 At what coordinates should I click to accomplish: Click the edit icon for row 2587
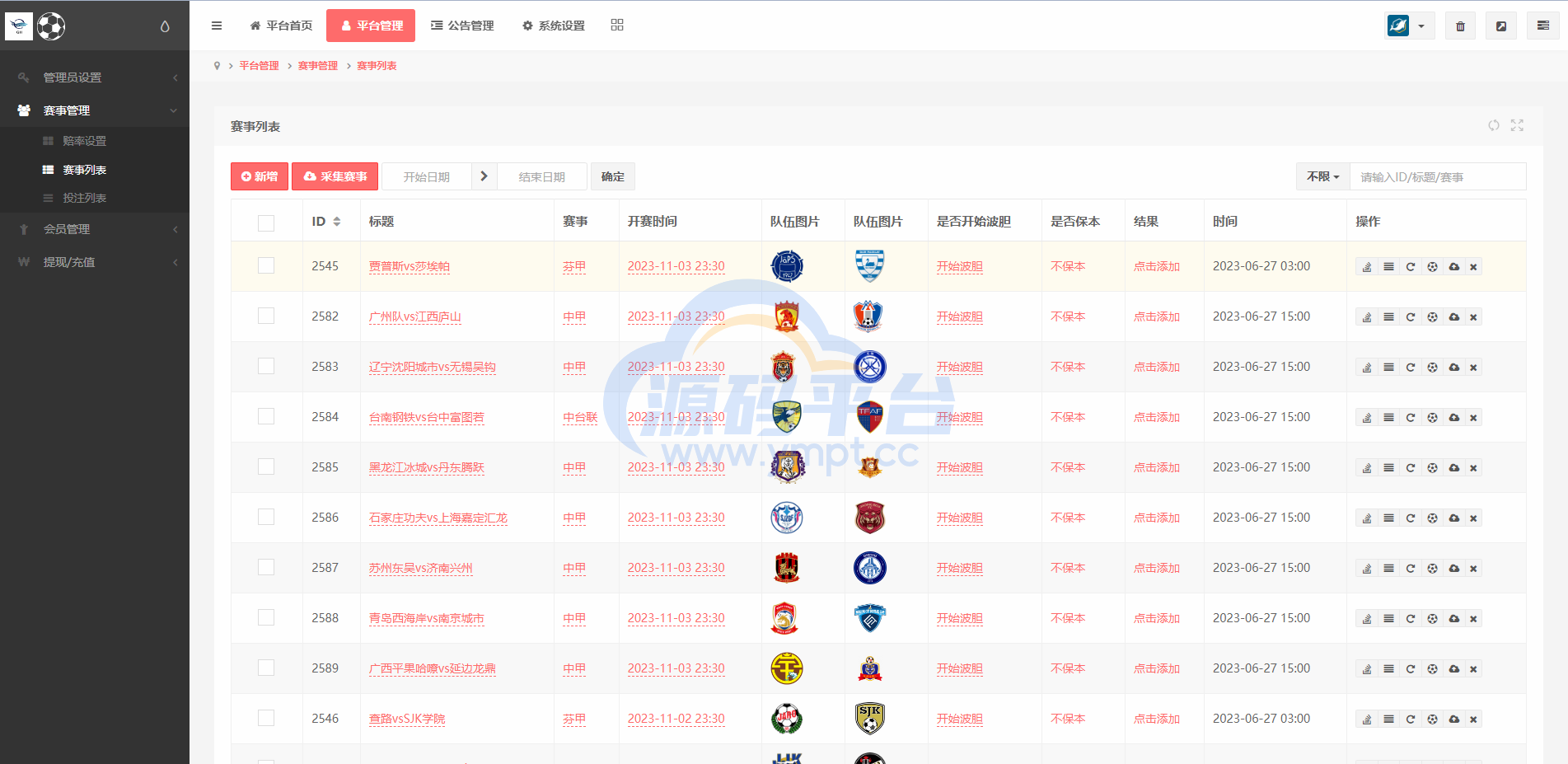click(1367, 568)
